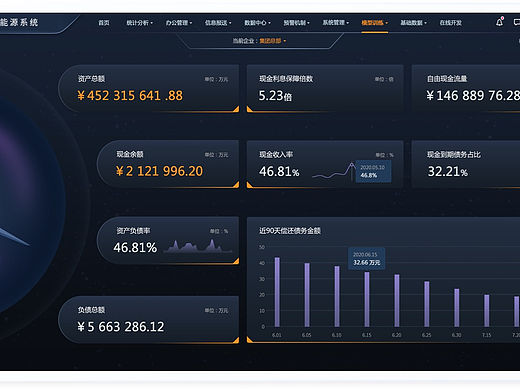The image size is (520, 390).
Task: Select the 6.25 bar in the chart
Action: [x=427, y=304]
